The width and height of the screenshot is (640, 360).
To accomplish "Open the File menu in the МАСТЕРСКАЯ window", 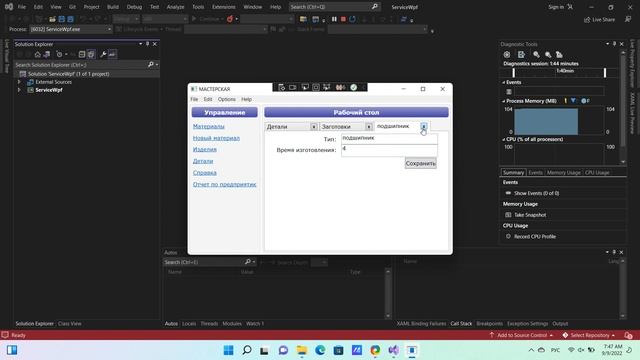I will tap(194, 99).
